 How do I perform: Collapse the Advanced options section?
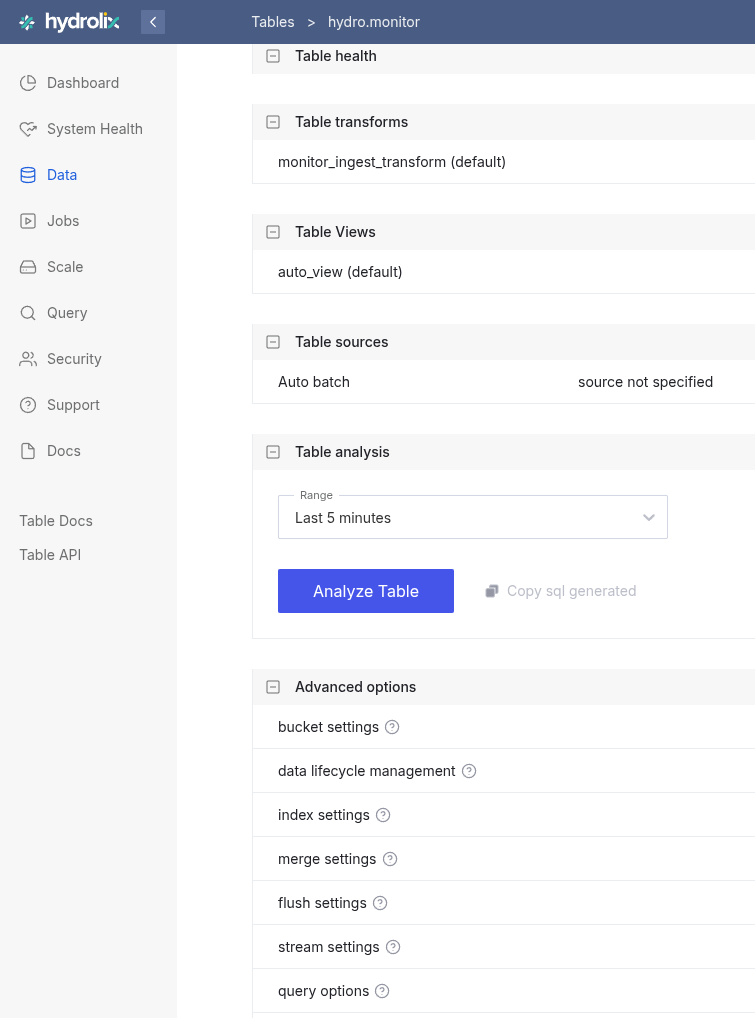tap(272, 687)
